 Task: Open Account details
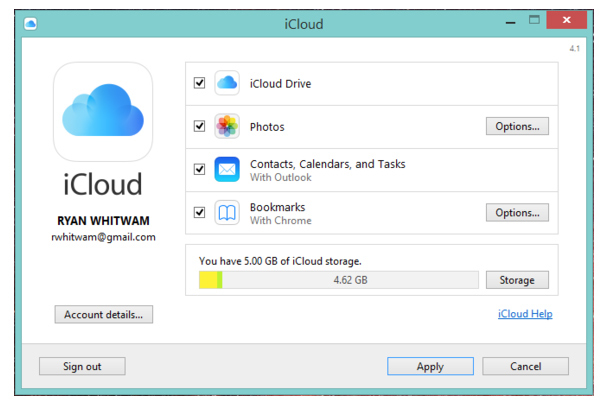pos(103,314)
